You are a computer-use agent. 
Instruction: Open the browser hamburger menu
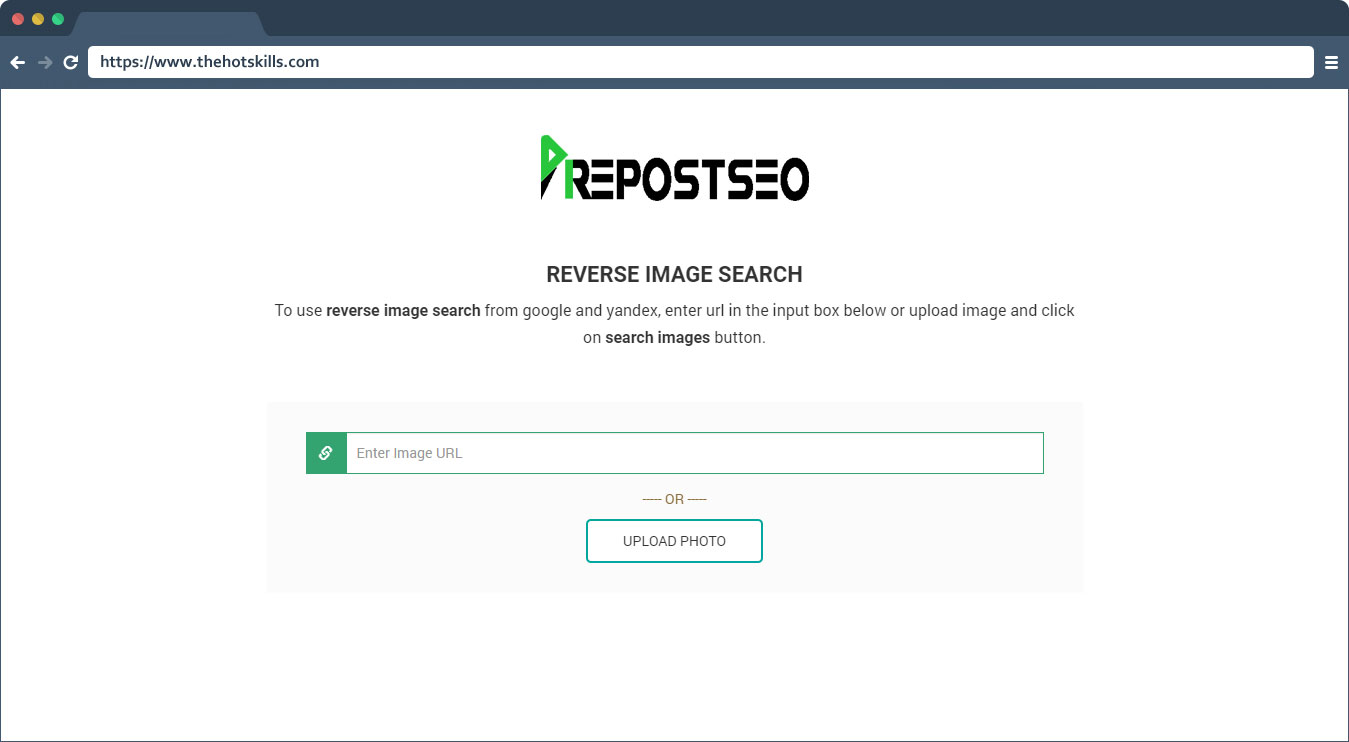tap(1331, 62)
